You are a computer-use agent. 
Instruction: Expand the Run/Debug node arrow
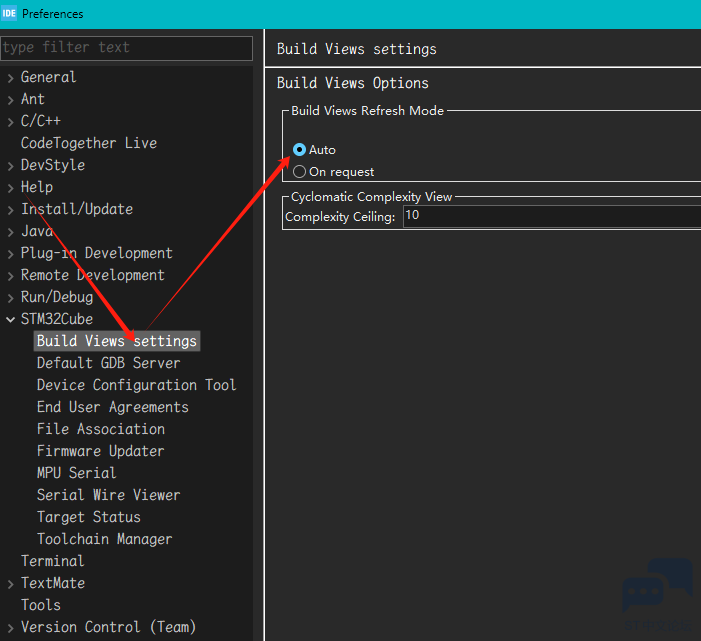(x=11, y=298)
